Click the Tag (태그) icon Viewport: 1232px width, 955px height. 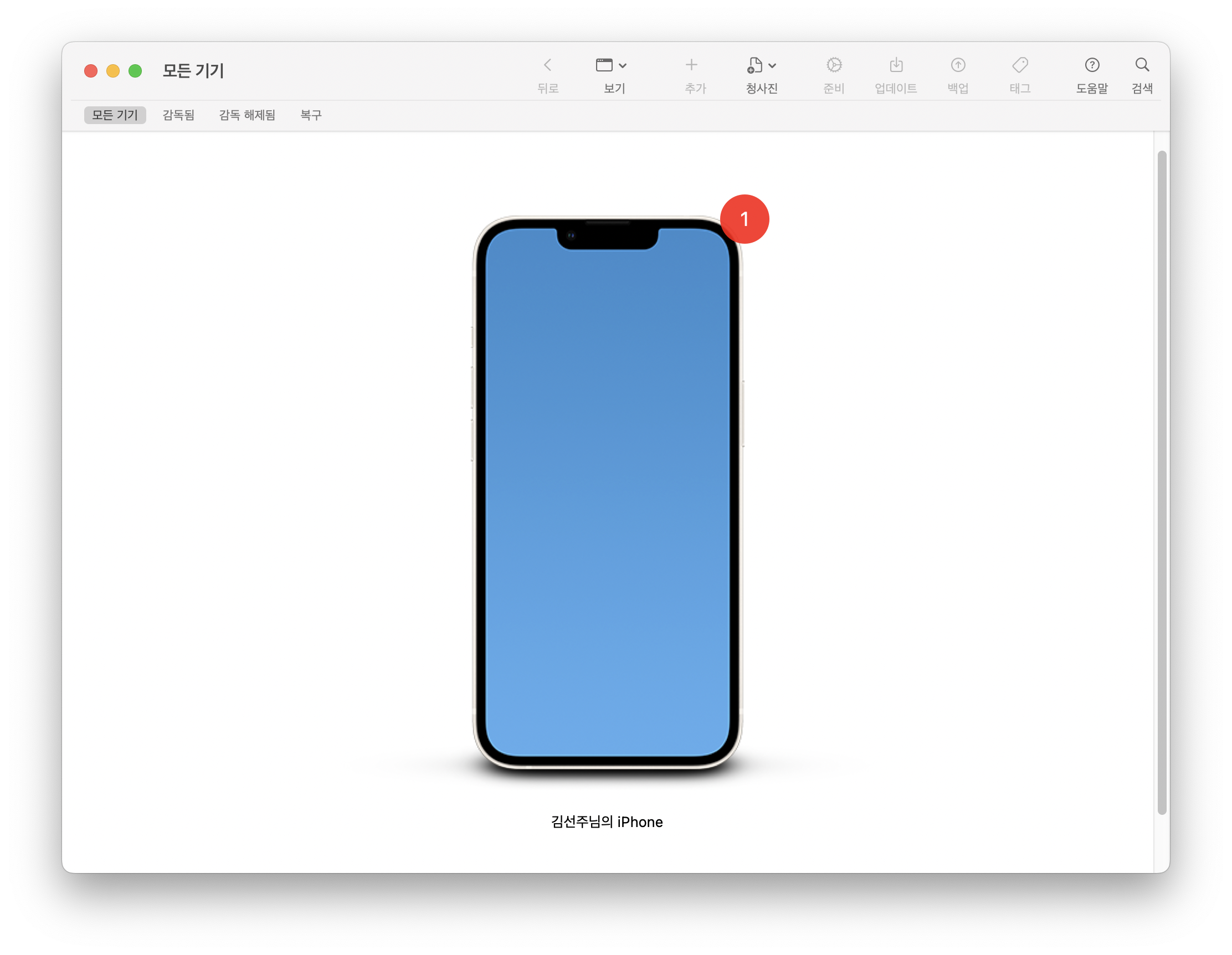[x=1020, y=65]
